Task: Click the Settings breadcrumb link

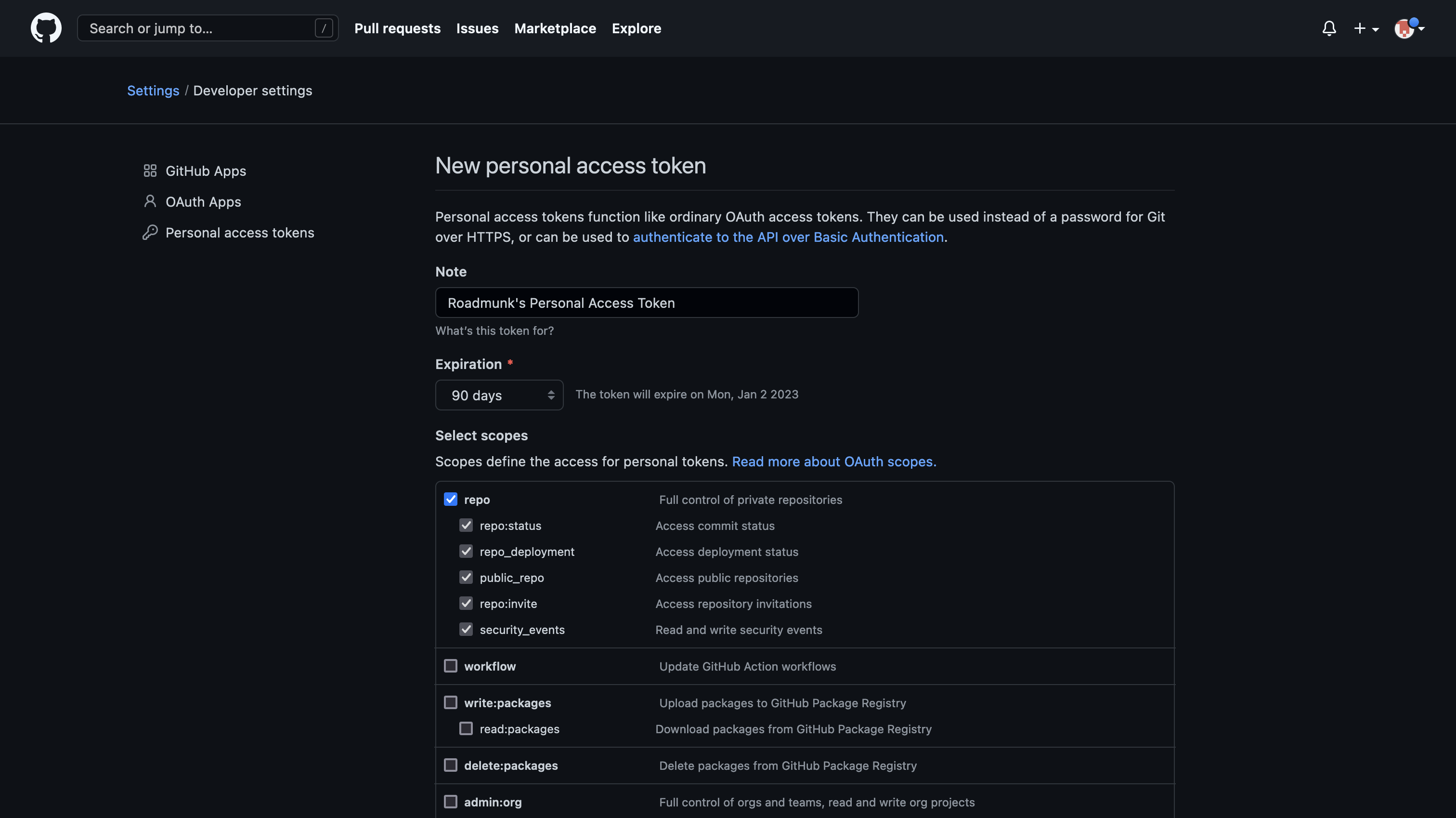Action: click(153, 91)
